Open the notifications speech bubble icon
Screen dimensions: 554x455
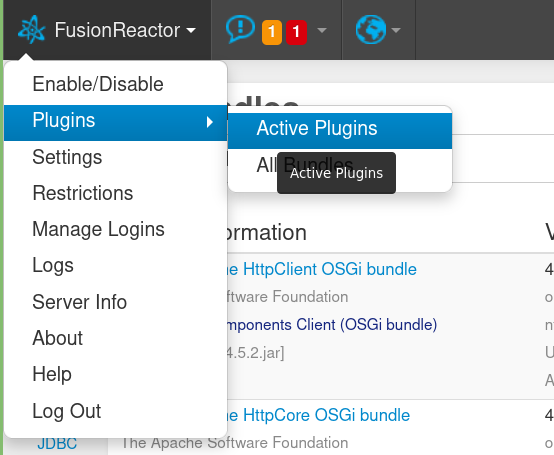pos(240,29)
